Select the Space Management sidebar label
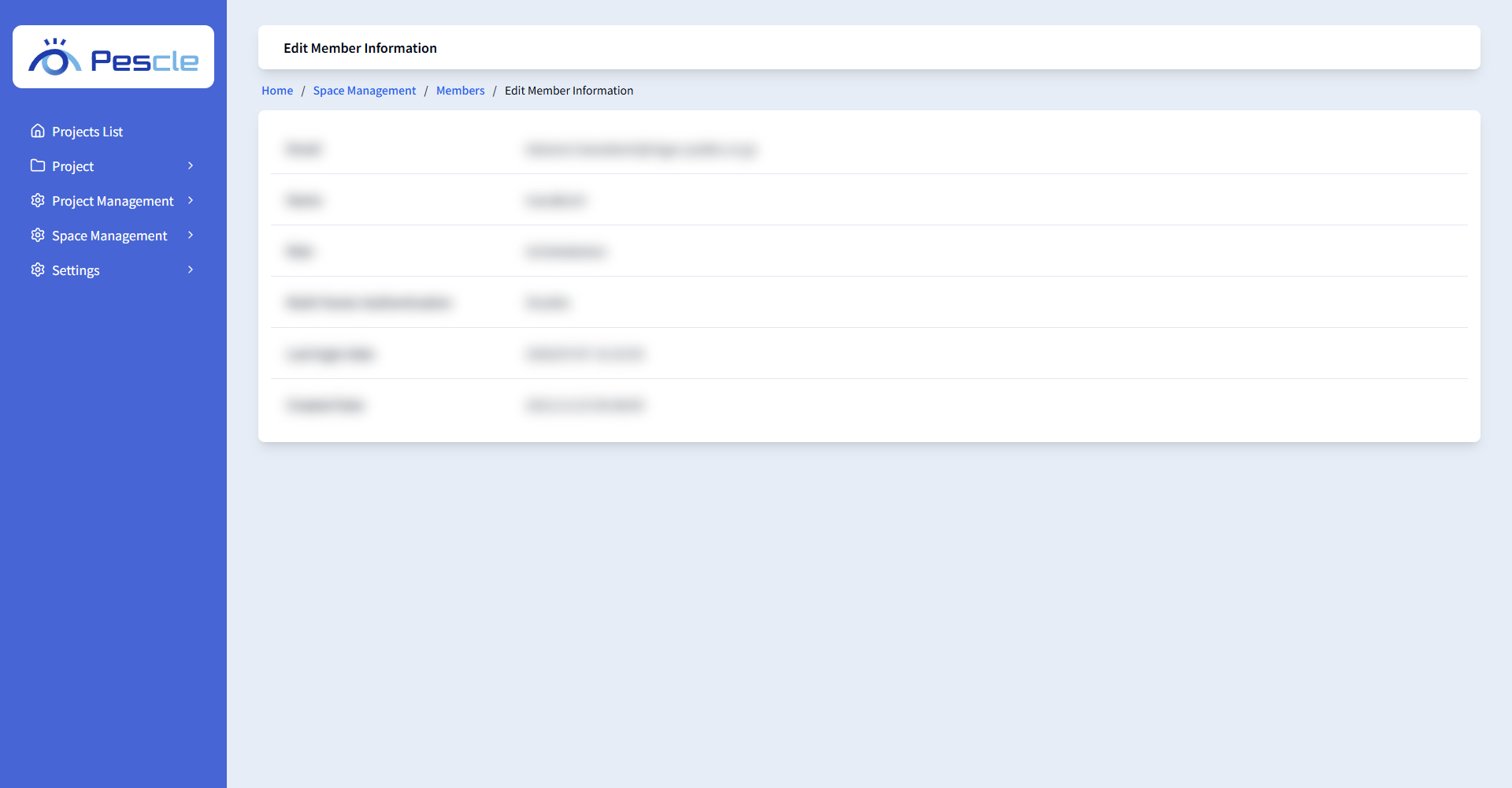Screen dimensions: 1512x788 [109, 236]
